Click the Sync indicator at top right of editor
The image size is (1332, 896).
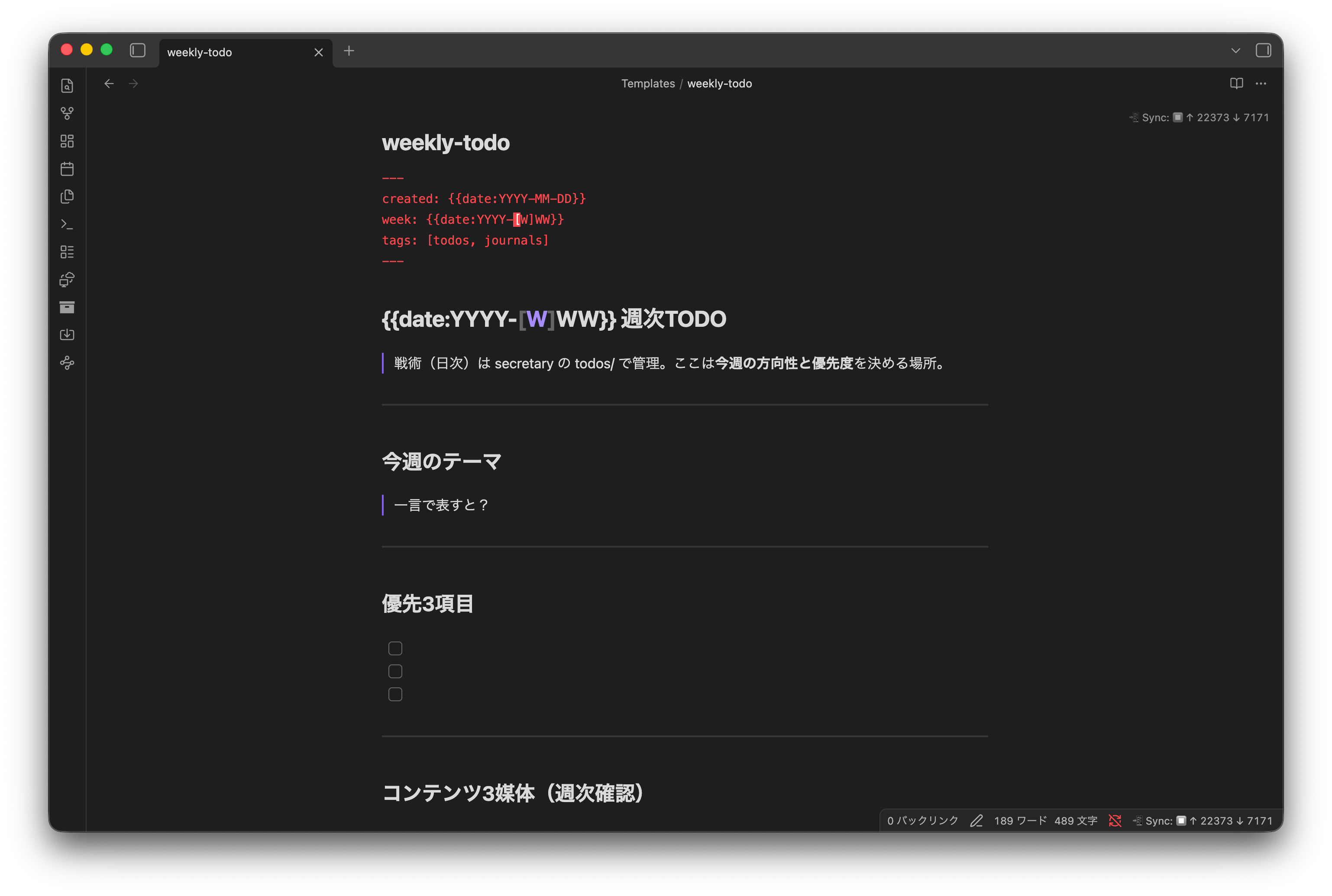click(1199, 117)
